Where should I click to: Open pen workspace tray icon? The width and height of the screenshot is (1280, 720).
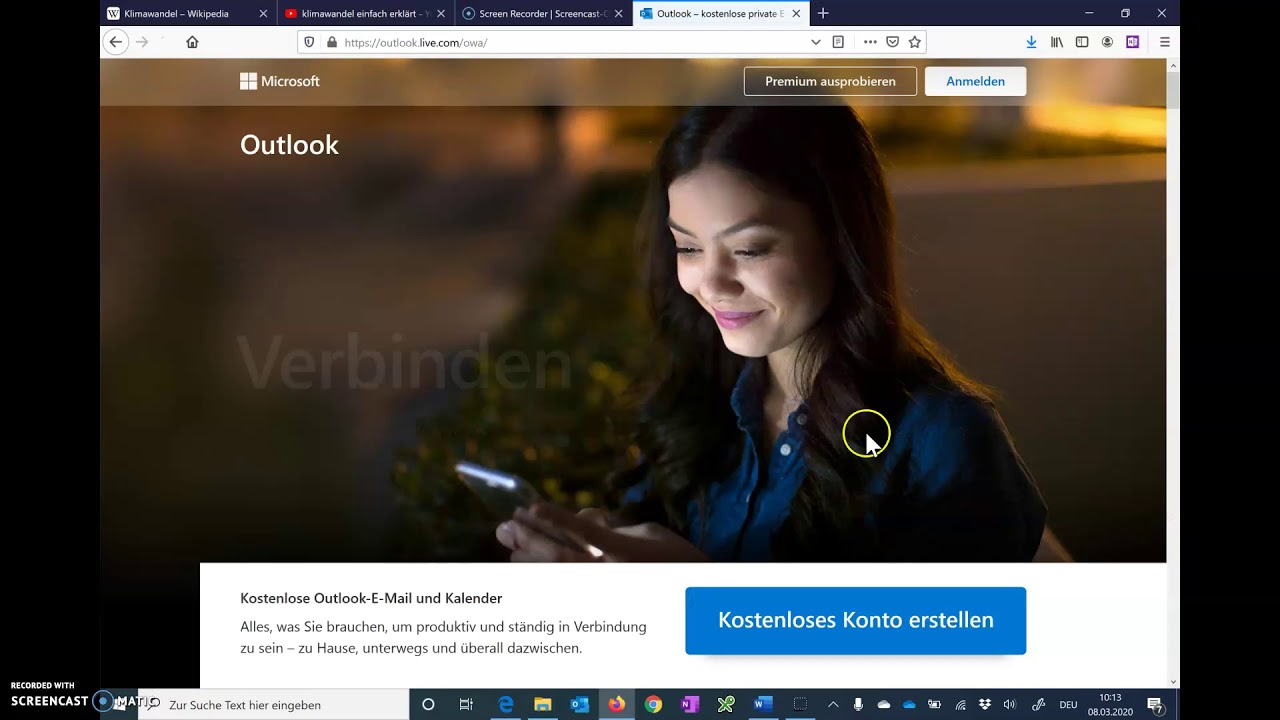(x=1038, y=705)
